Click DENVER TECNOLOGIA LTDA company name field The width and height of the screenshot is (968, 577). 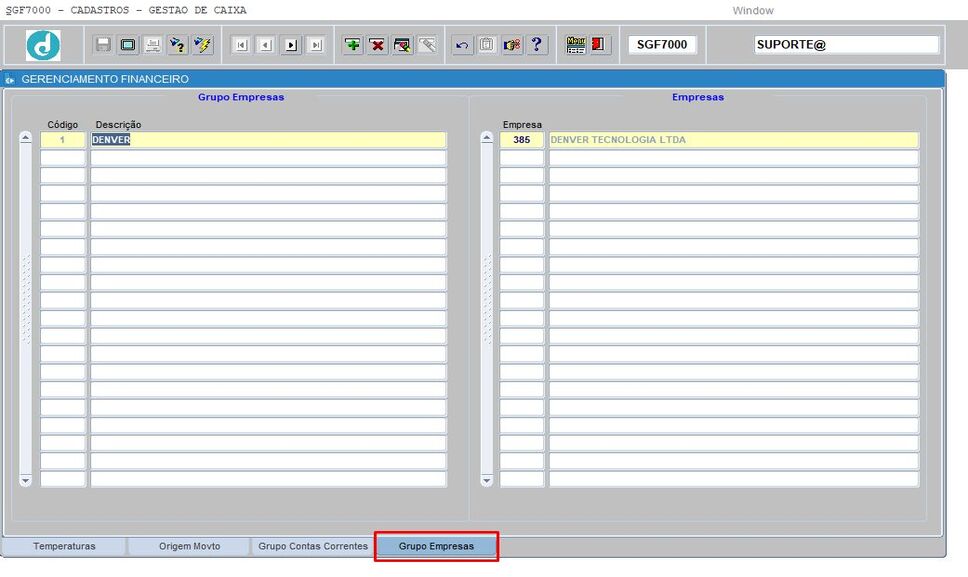click(x=733, y=140)
